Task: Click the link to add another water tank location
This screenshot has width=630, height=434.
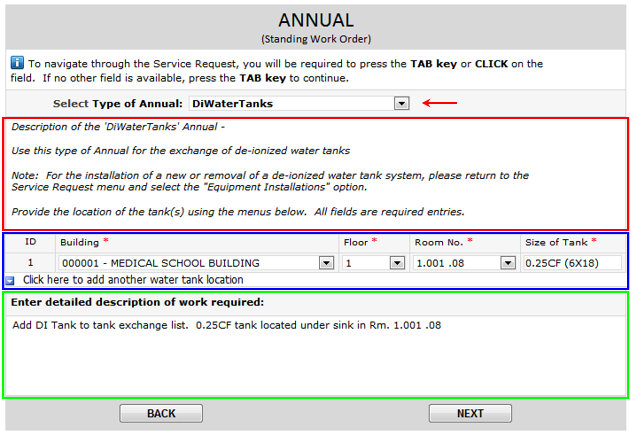Action: coord(133,280)
